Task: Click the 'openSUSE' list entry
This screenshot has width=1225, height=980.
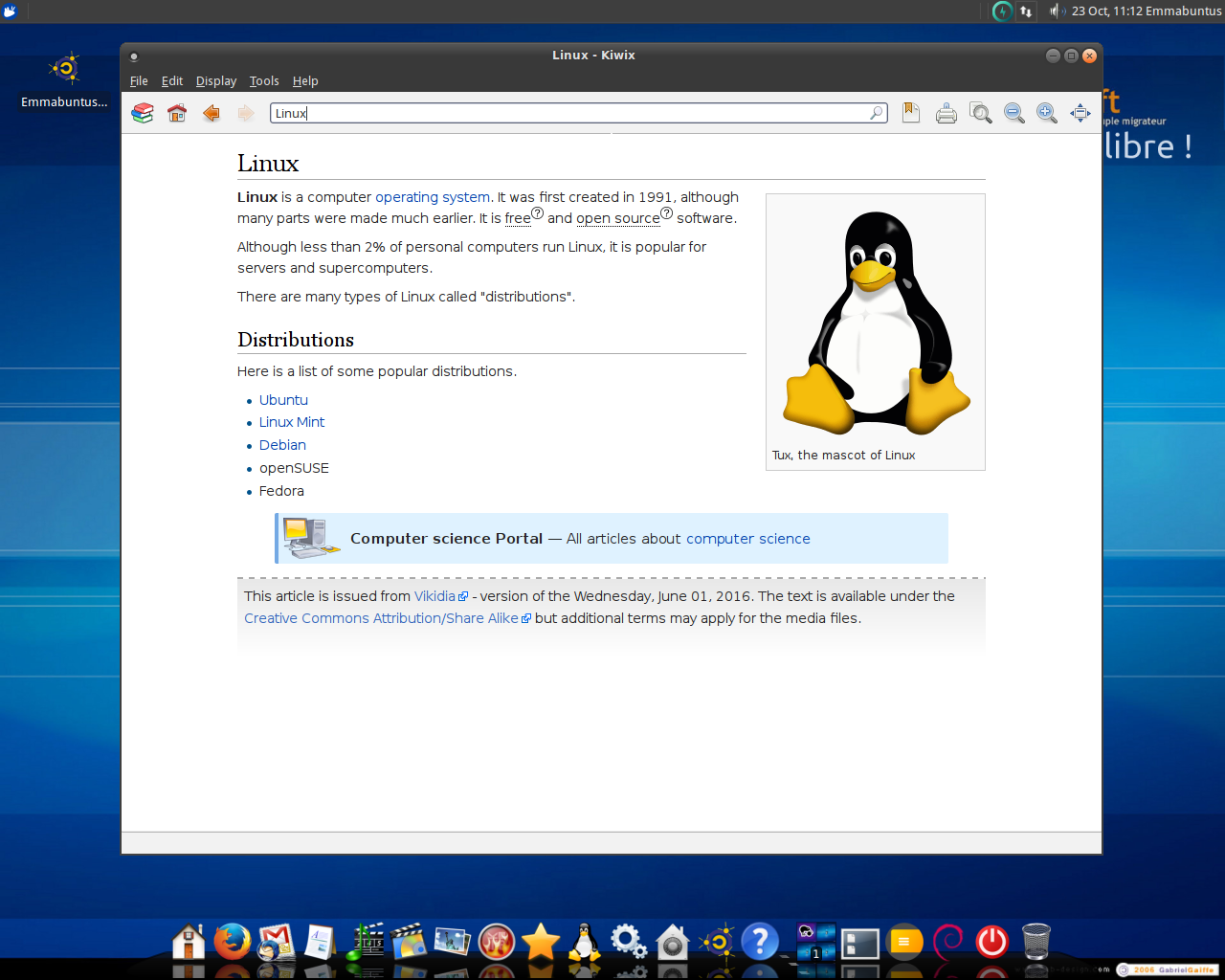Action: tap(294, 468)
